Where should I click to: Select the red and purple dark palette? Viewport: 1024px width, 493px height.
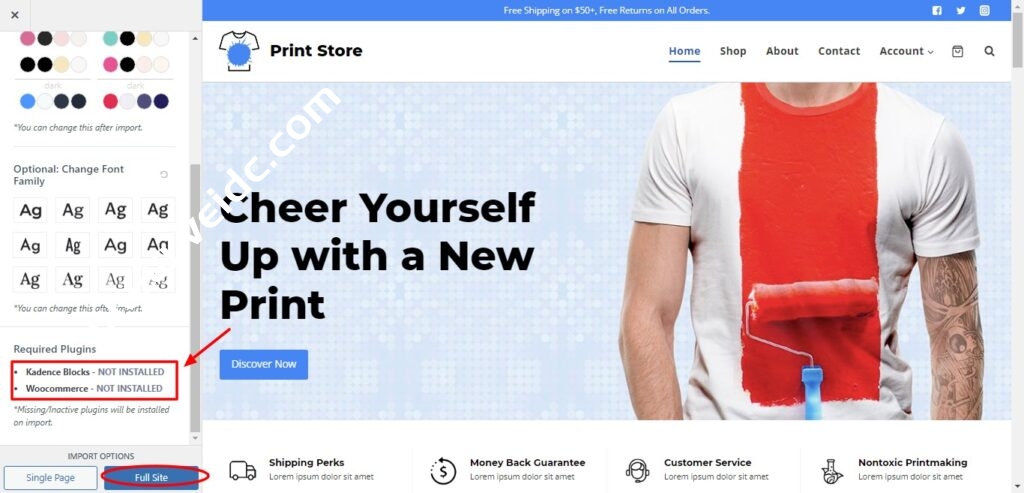point(136,101)
